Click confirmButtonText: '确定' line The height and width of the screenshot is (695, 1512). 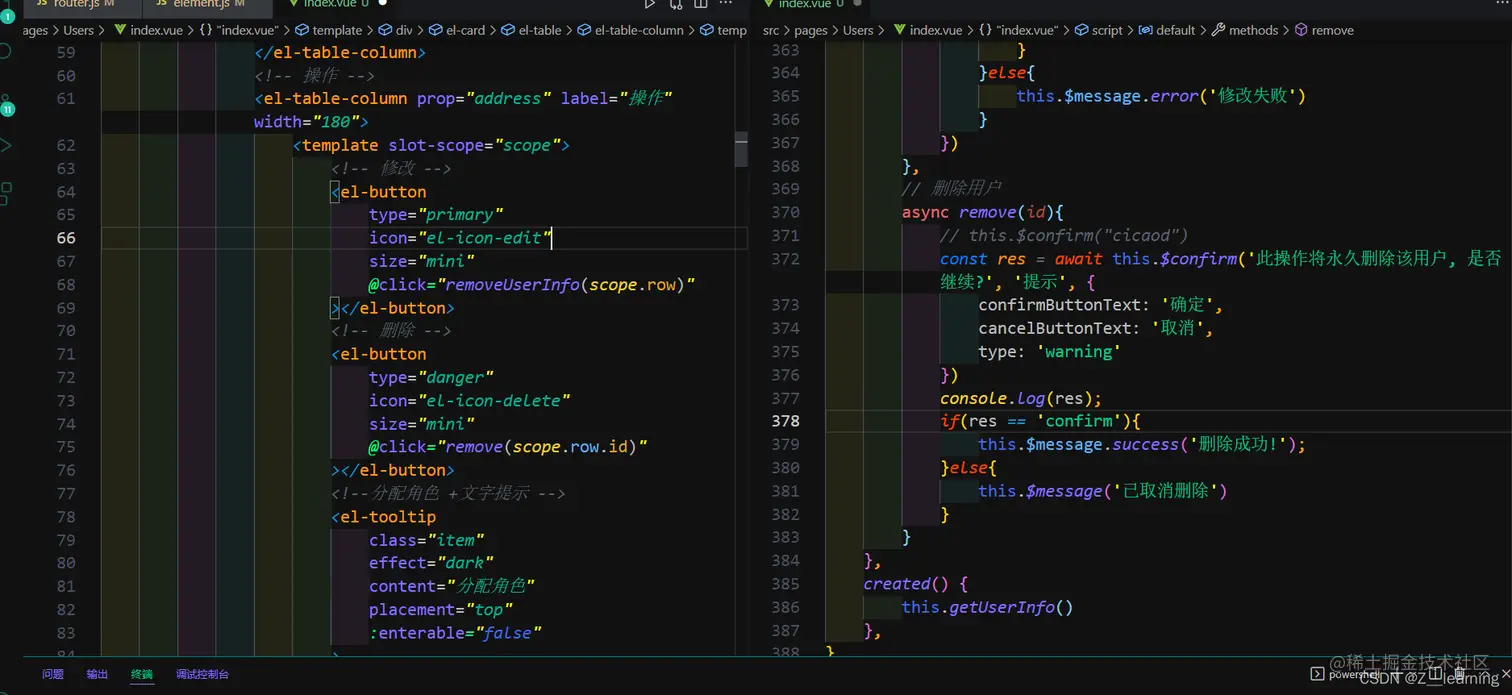[x=1101, y=305]
